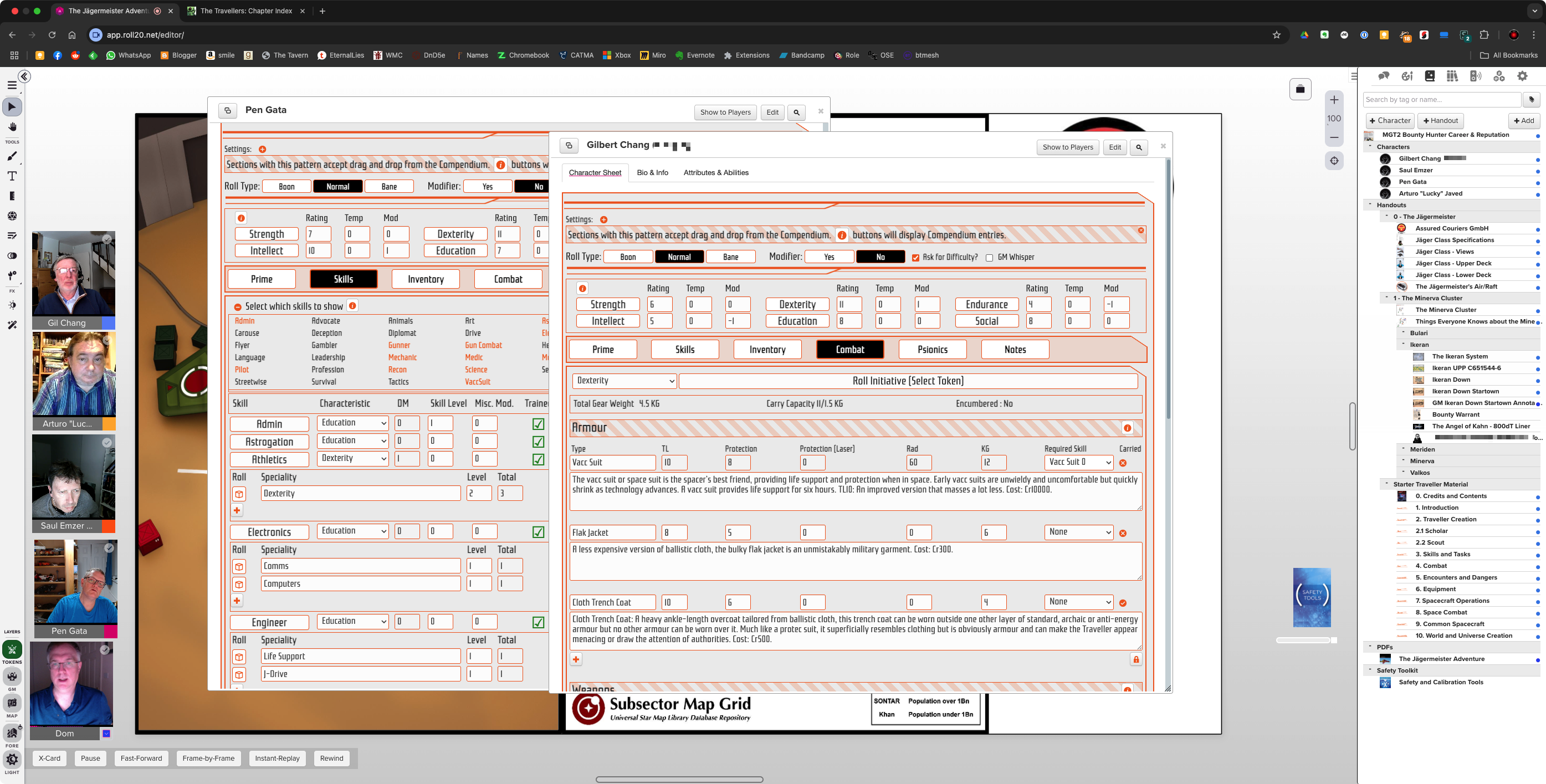Collapse the Starter Traveller Material folder
Viewport: 1546px width, 784px height.
click(x=1386, y=484)
